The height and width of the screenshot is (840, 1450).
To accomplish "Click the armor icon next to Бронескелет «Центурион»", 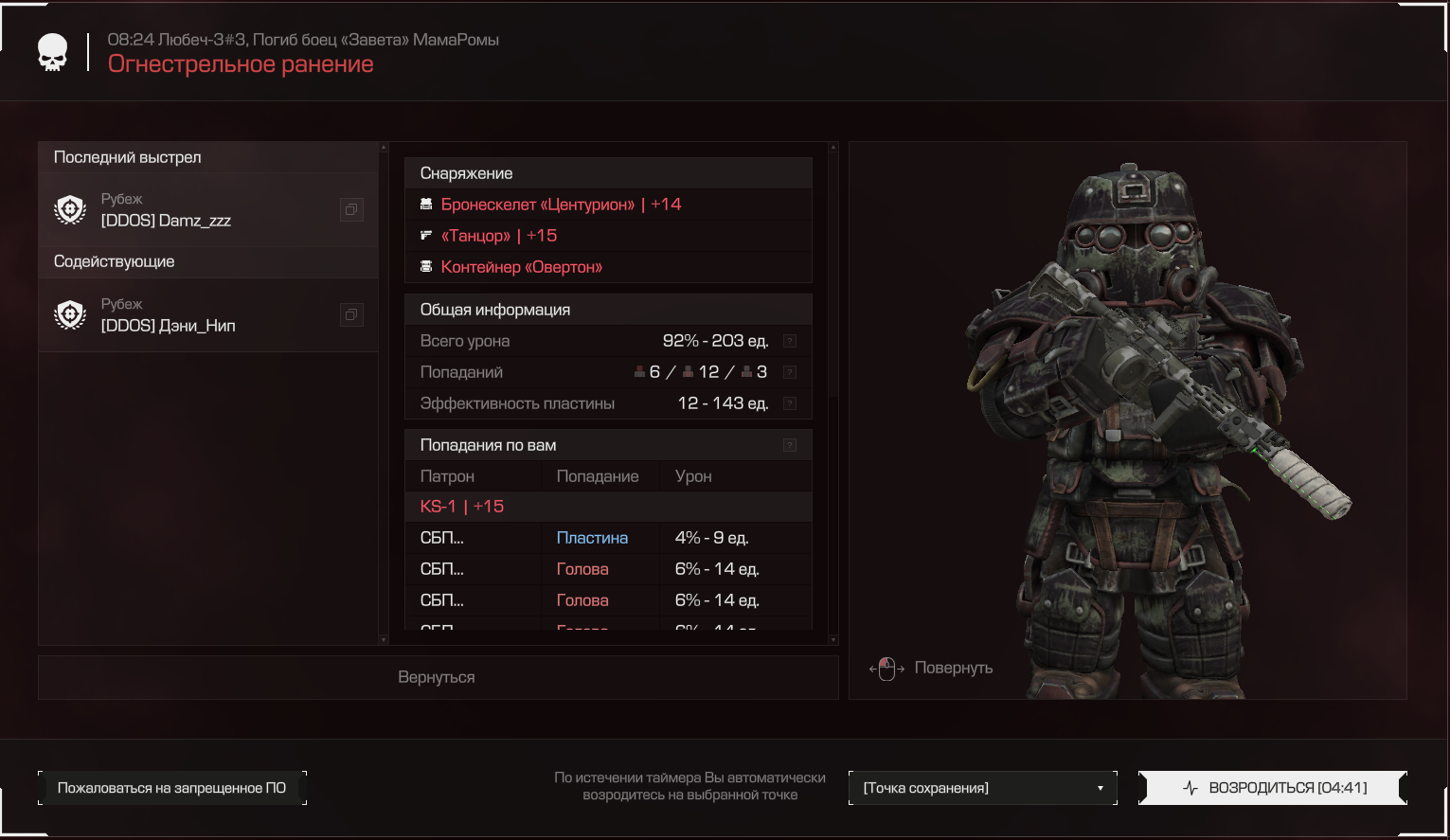I will (x=426, y=205).
